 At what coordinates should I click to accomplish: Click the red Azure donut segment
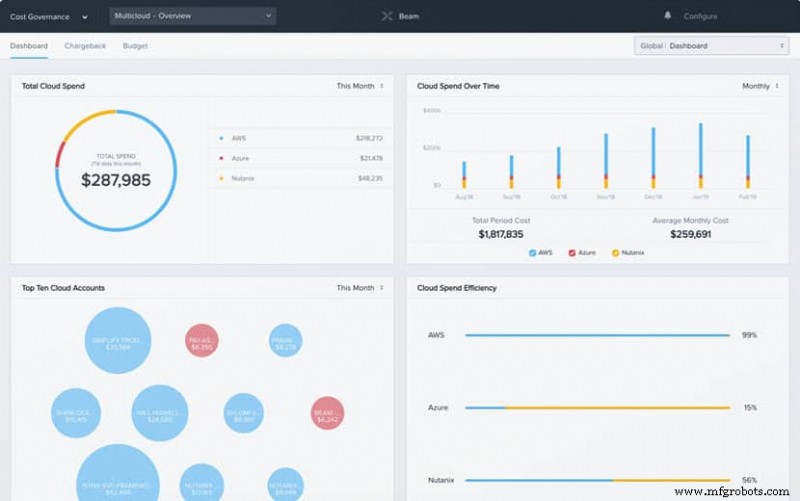[60, 154]
